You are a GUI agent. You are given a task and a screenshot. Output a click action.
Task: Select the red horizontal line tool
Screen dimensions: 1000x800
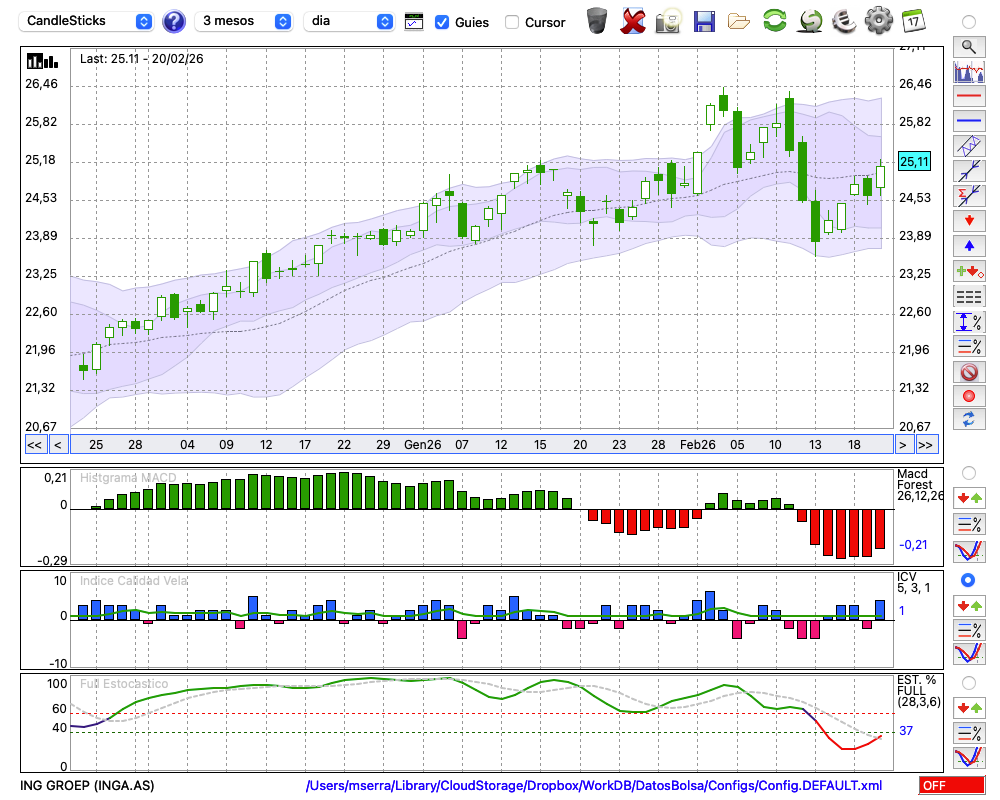coord(969,96)
